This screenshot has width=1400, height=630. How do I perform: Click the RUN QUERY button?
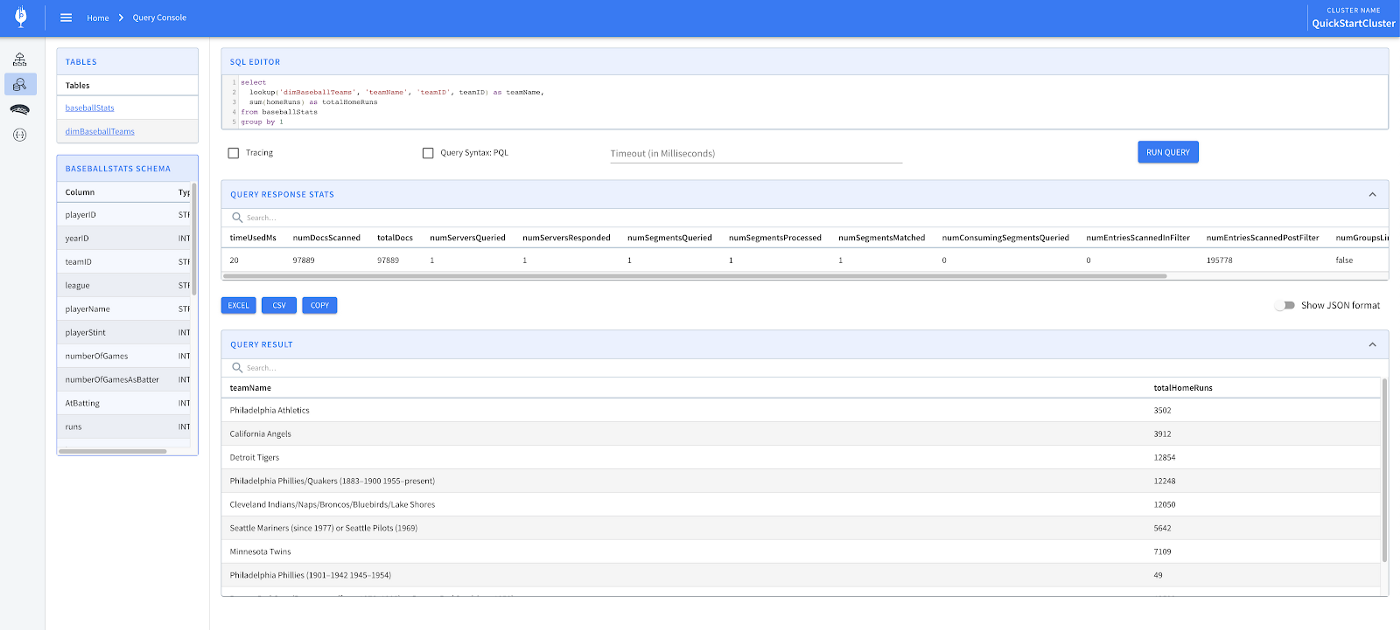pos(1167,151)
